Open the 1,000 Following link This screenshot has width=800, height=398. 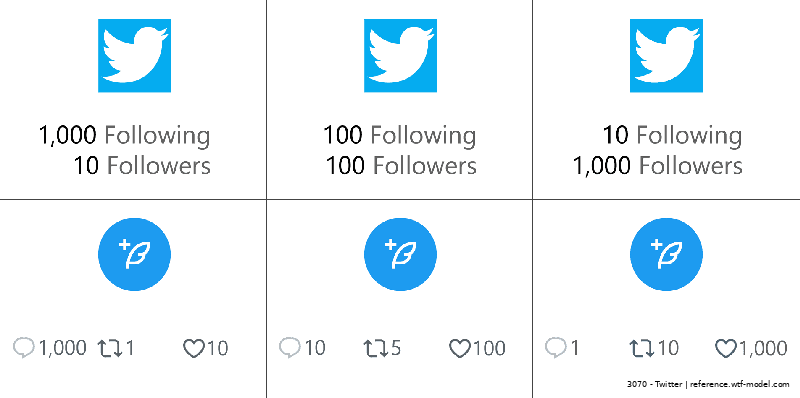(124, 135)
